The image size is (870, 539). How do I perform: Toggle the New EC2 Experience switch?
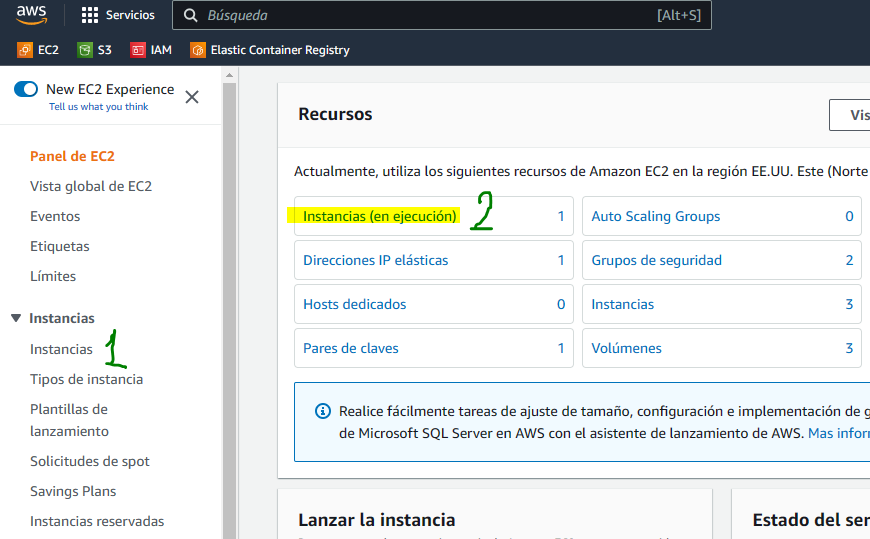26,89
